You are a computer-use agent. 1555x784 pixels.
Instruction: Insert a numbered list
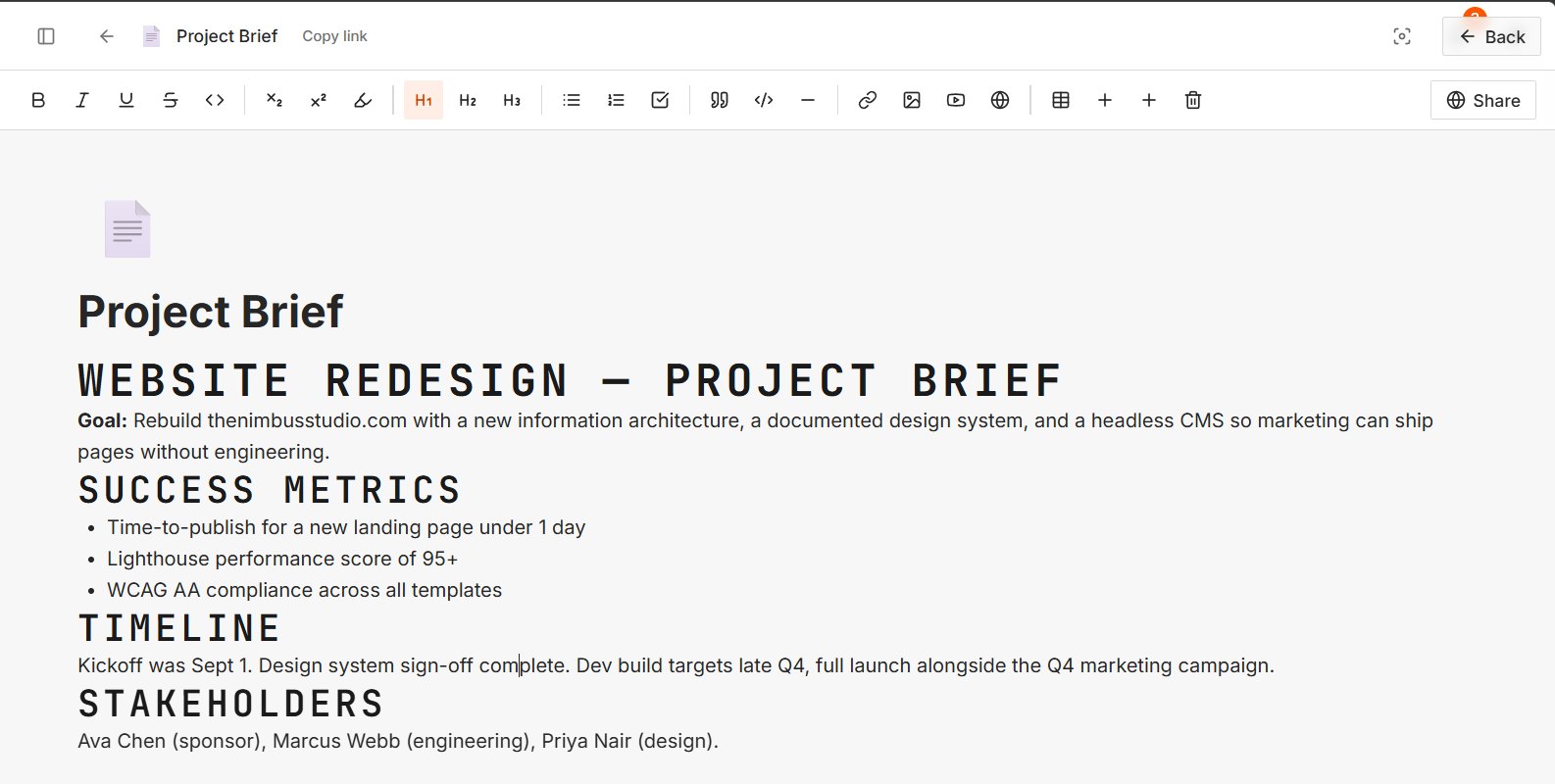(x=616, y=100)
